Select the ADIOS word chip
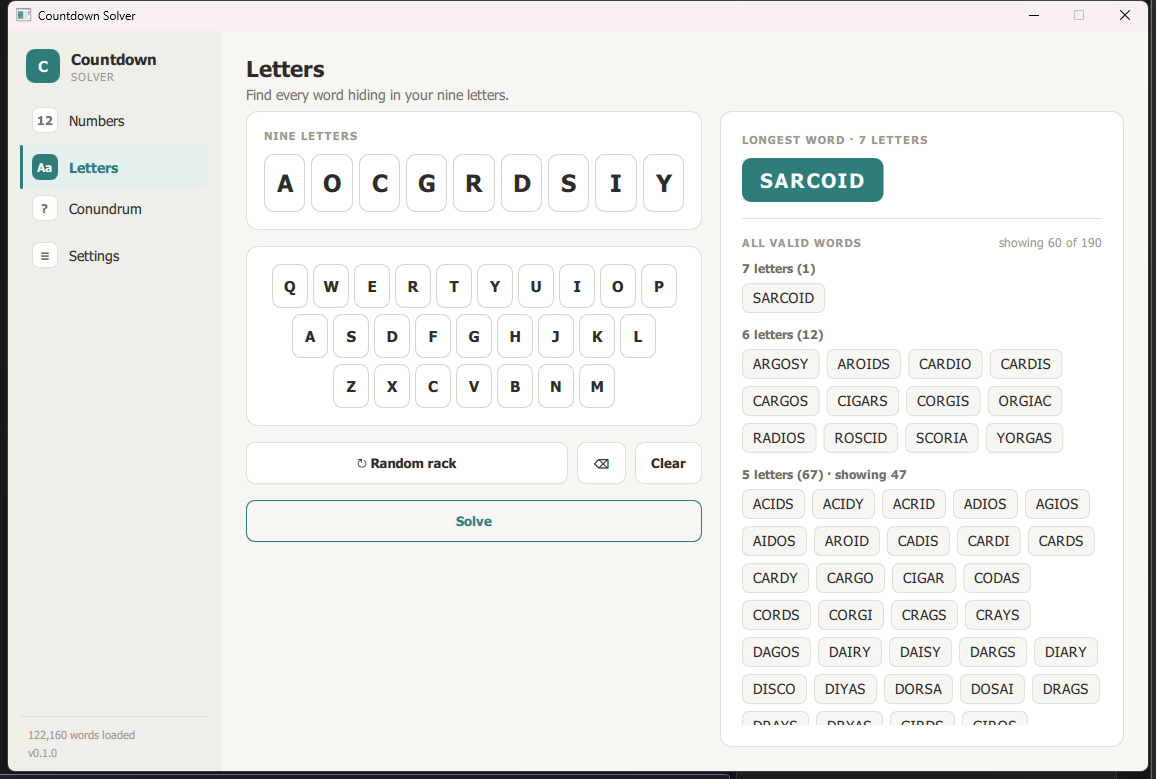 pyautogui.click(x=985, y=504)
